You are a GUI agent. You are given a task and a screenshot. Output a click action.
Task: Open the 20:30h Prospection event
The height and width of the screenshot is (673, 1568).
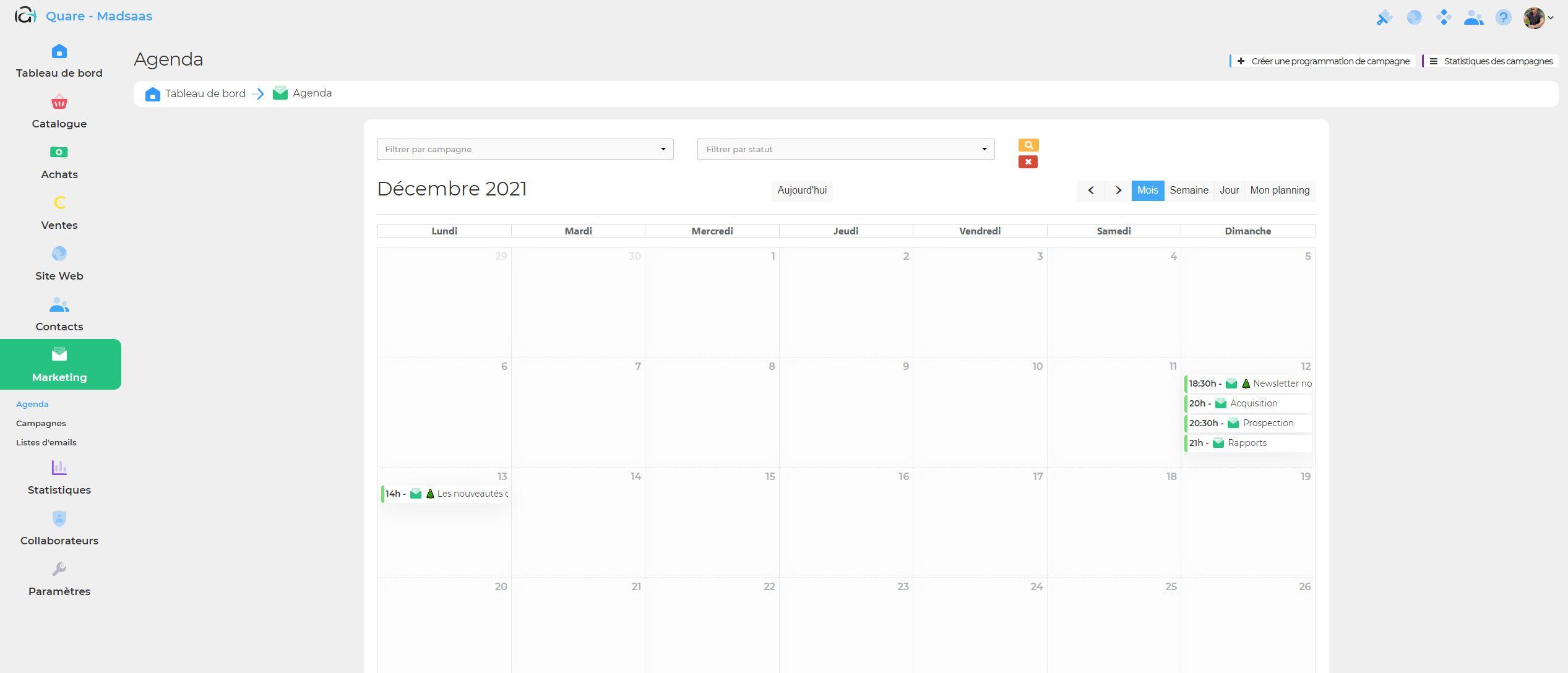[1248, 423]
